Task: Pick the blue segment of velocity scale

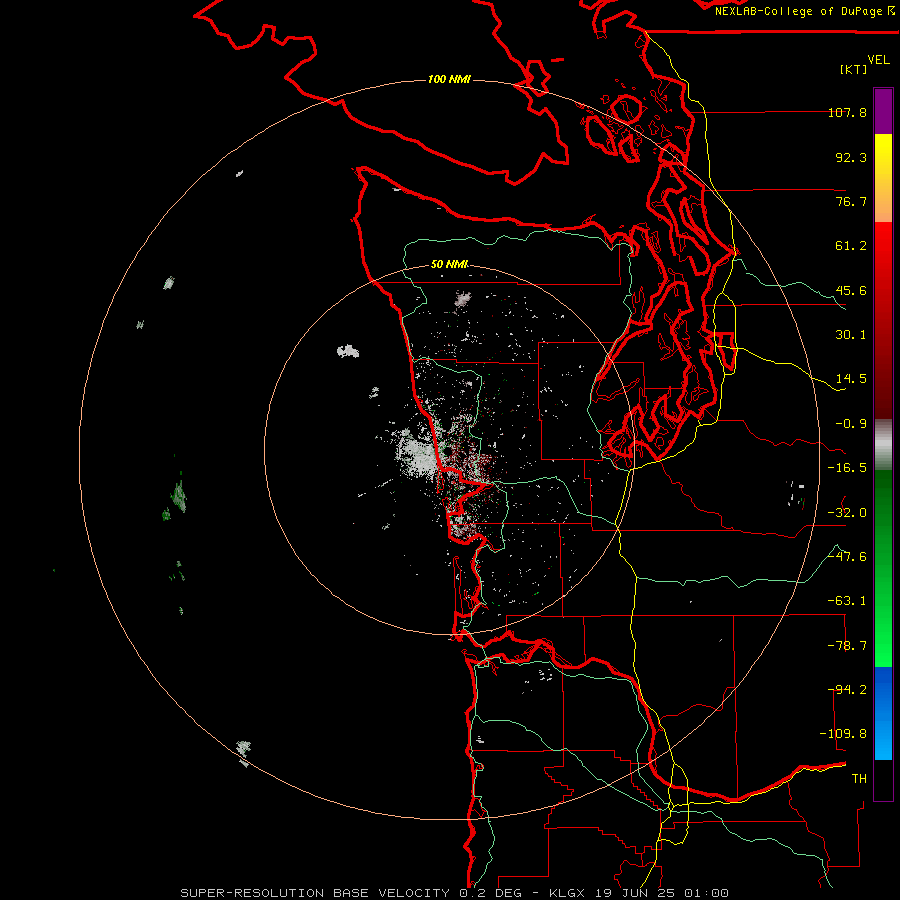Action: pos(883,713)
